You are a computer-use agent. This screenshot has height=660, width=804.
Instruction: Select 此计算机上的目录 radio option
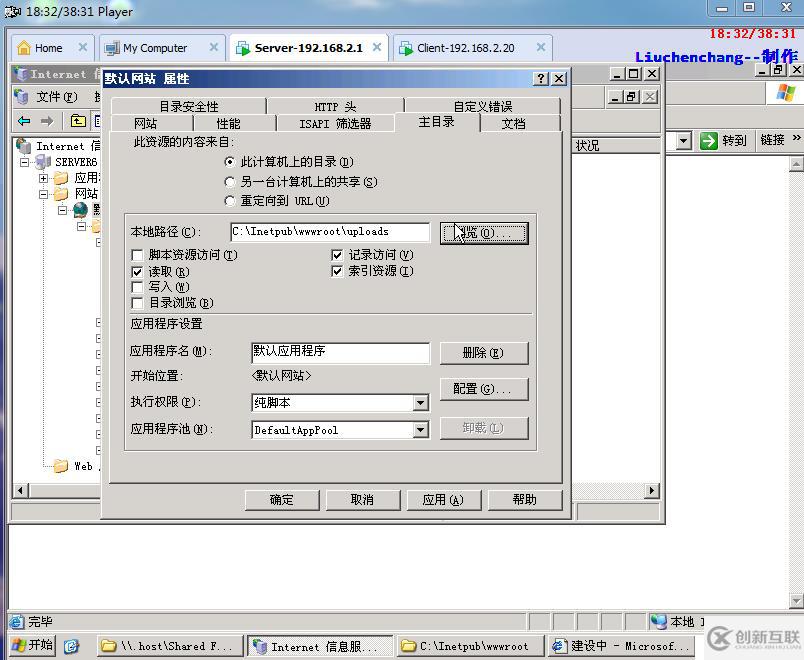(230, 162)
